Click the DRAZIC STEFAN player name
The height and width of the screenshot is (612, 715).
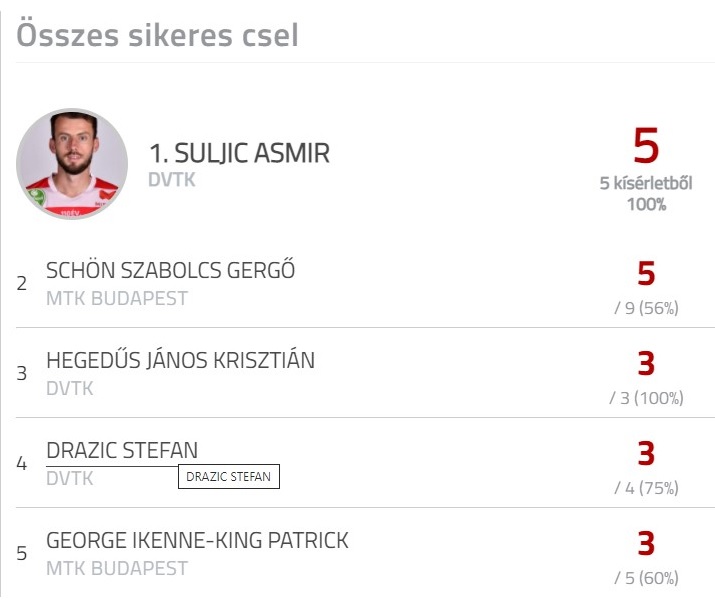click(122, 450)
